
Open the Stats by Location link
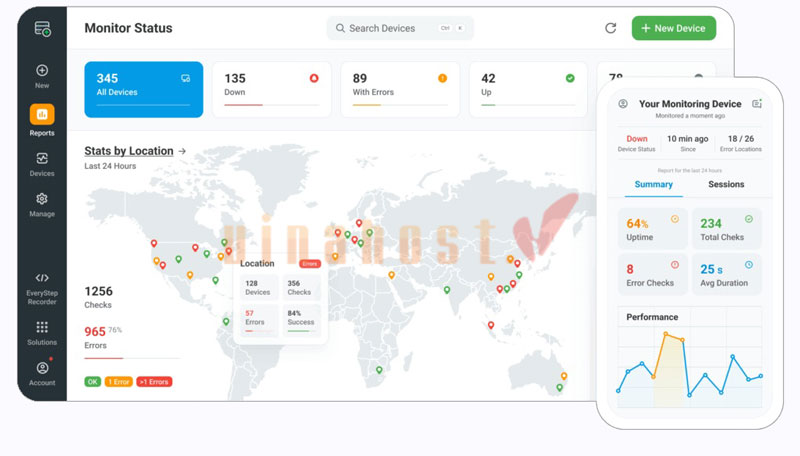tap(129, 151)
